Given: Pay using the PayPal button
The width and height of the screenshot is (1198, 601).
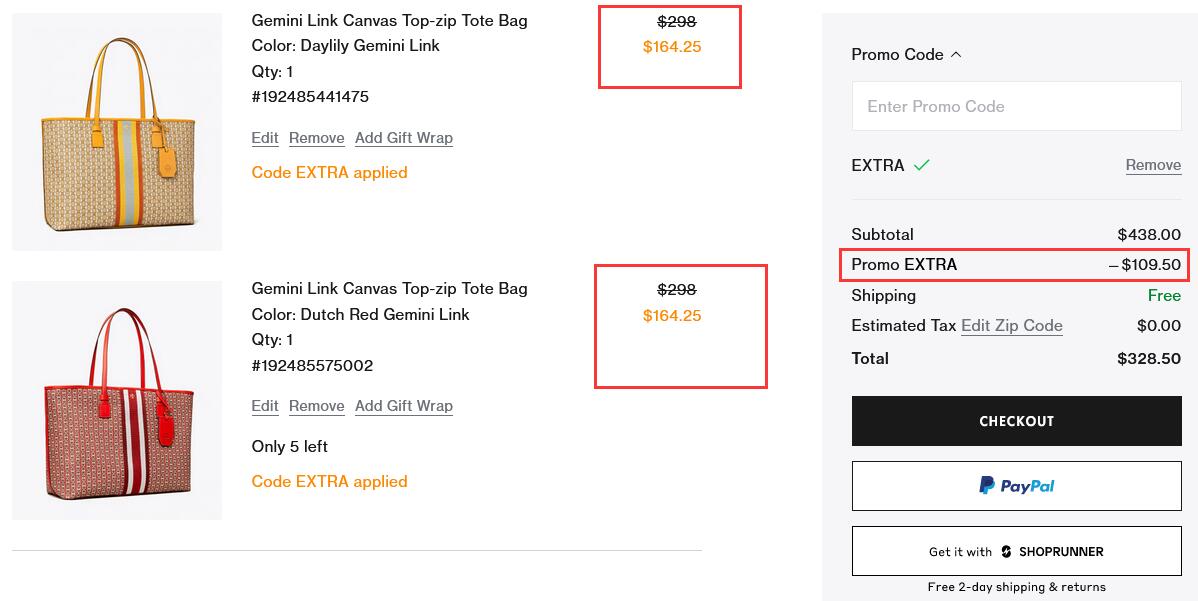Looking at the screenshot, I should 1016,486.
